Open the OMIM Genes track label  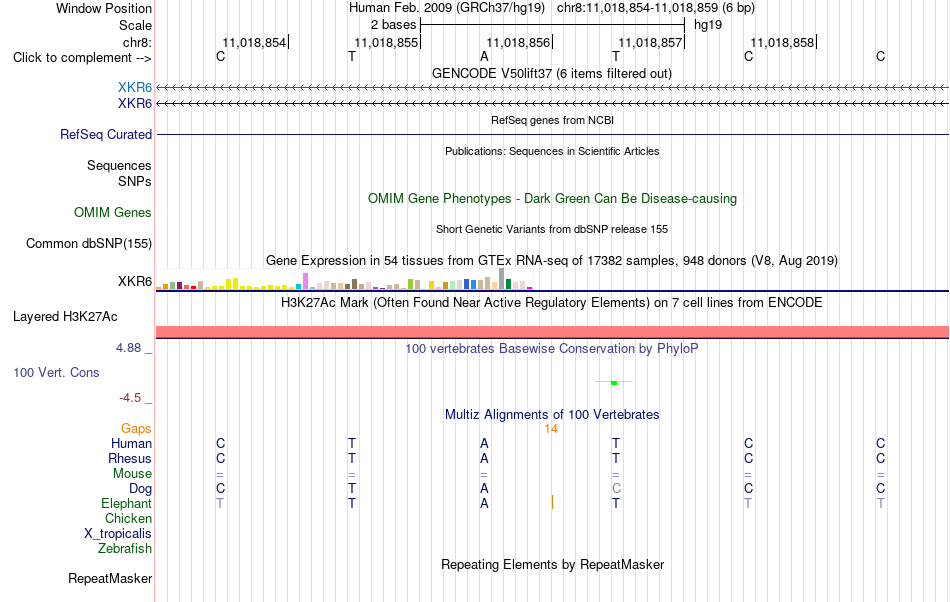point(113,213)
